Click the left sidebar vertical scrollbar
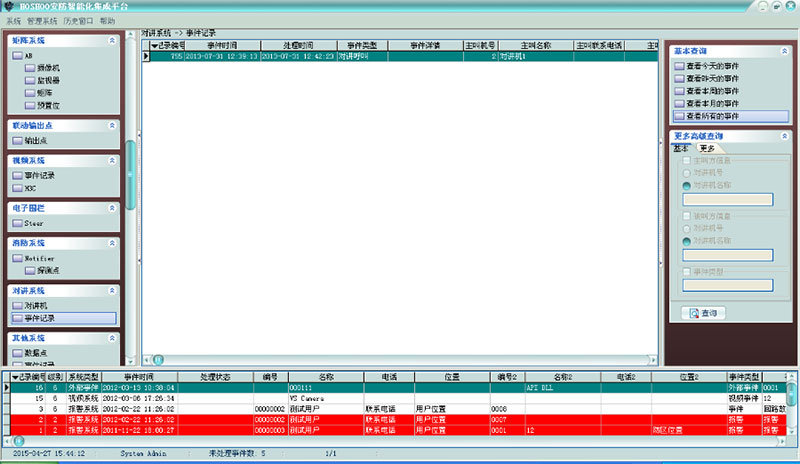The height and width of the screenshot is (464, 800). 129,180
